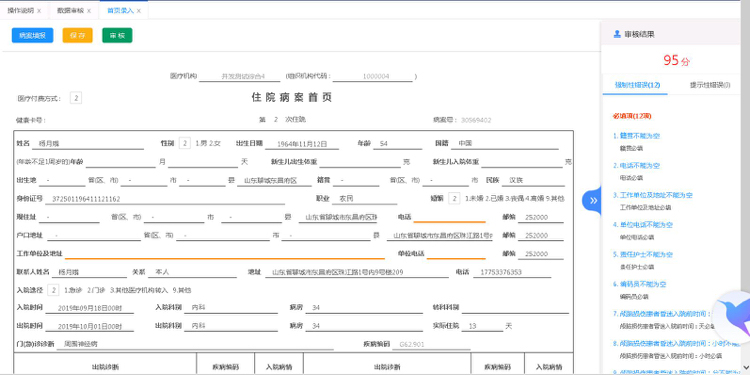Click the empty 转科科别 field
Screen dimensions: 750x375
point(516,308)
